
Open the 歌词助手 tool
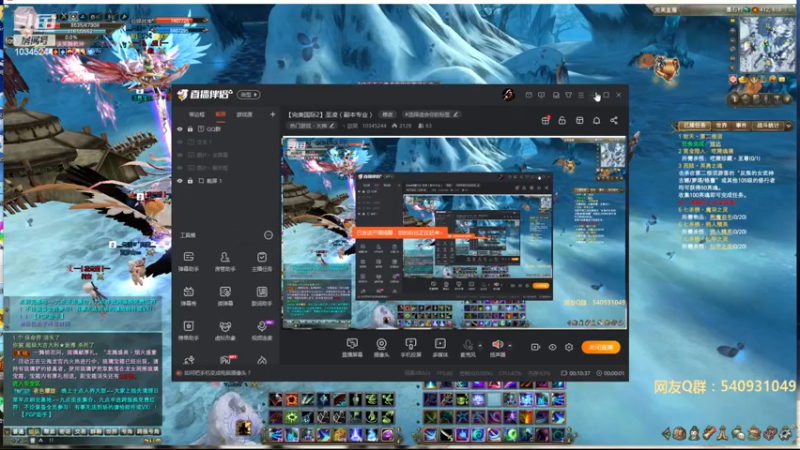coord(262,295)
